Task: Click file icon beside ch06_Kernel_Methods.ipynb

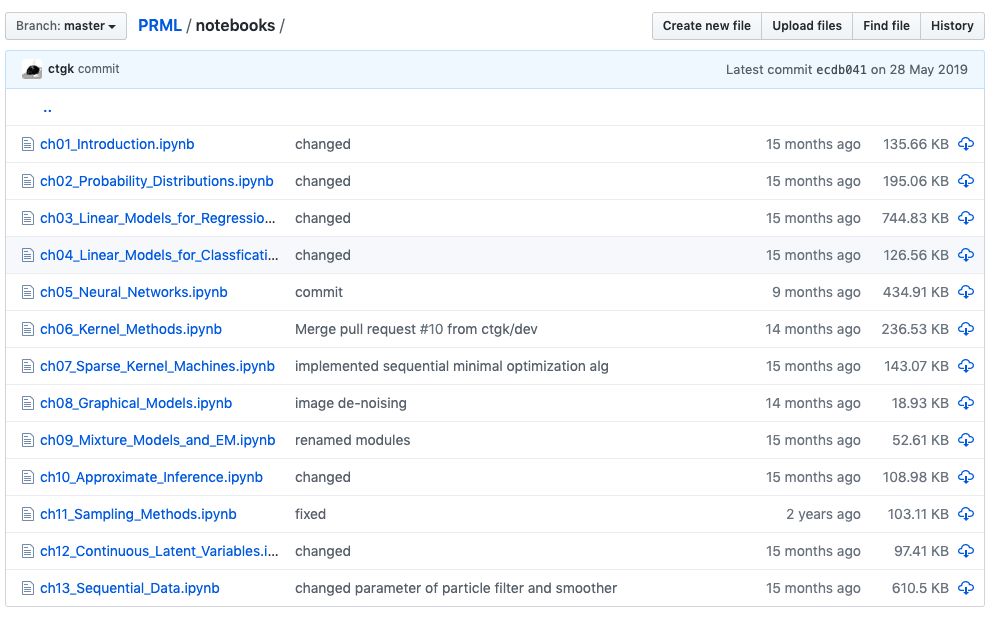Action: coord(28,329)
